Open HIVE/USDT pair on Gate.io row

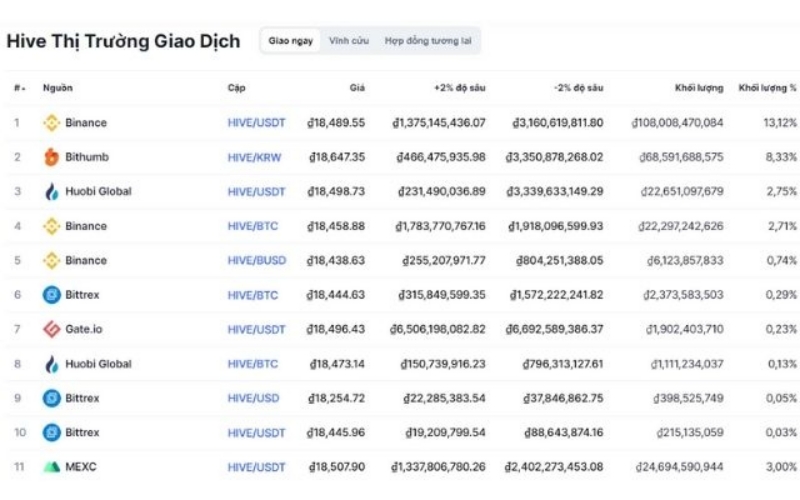click(x=257, y=330)
